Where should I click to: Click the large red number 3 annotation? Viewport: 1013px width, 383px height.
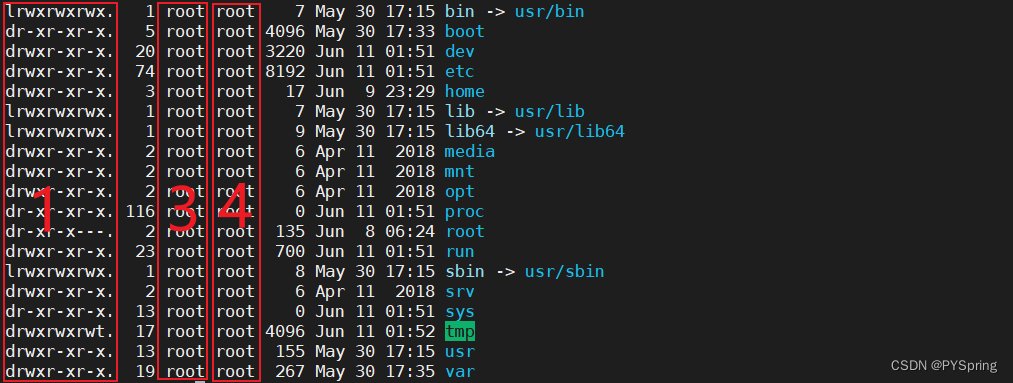click(x=182, y=208)
